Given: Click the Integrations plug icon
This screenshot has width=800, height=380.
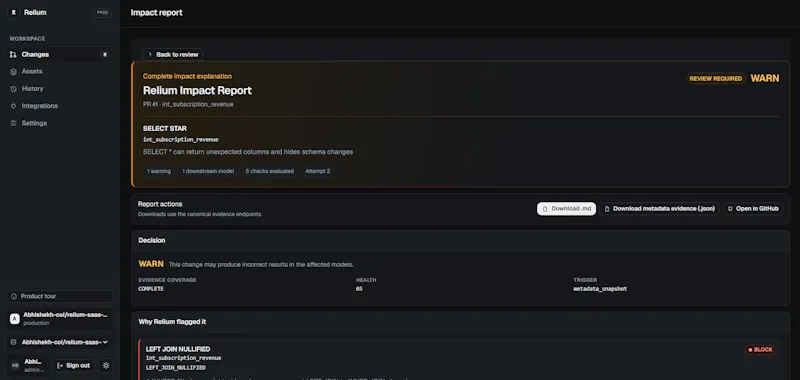Looking at the screenshot, I should [x=13, y=106].
